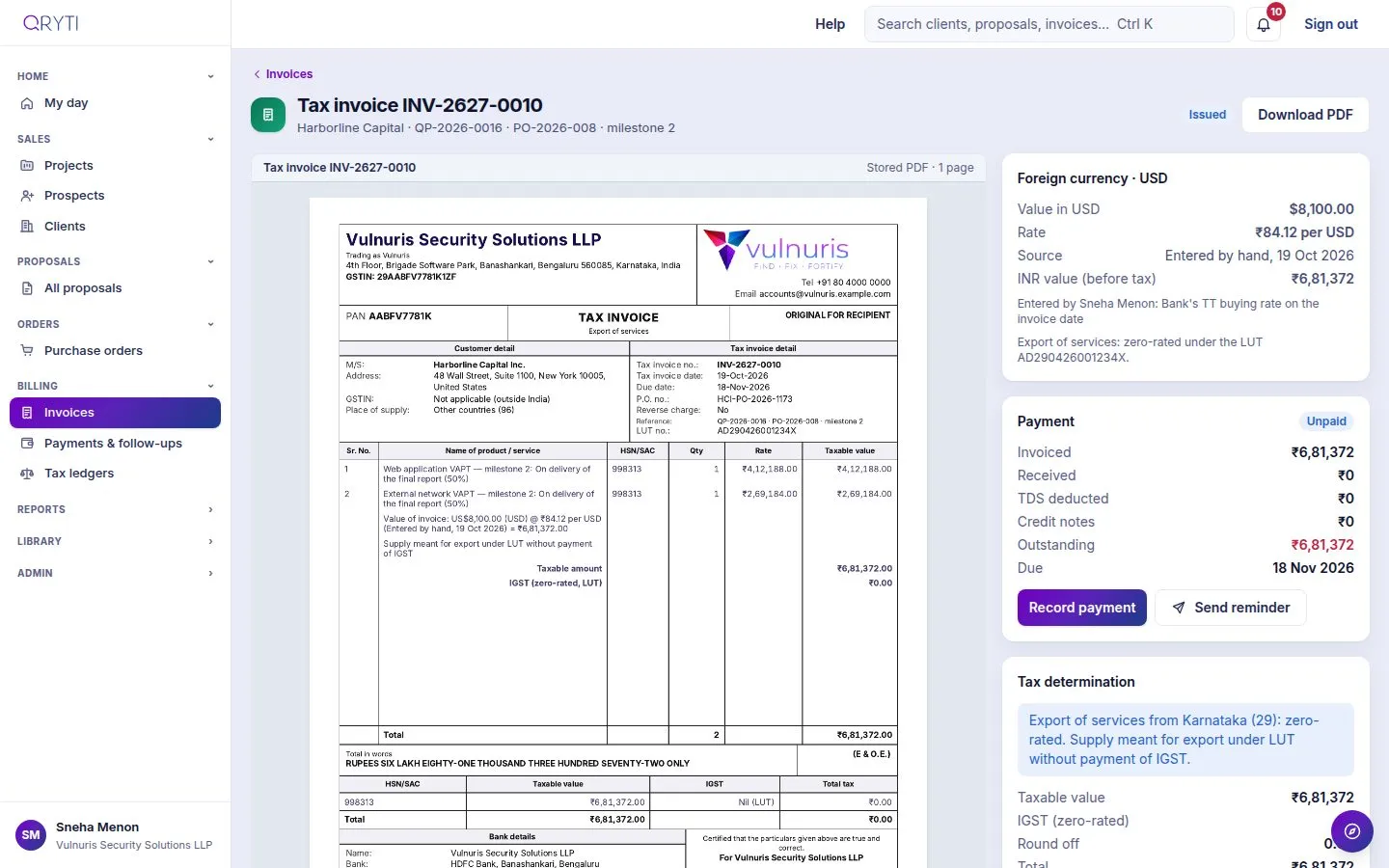Click the SM user avatar

[31, 835]
